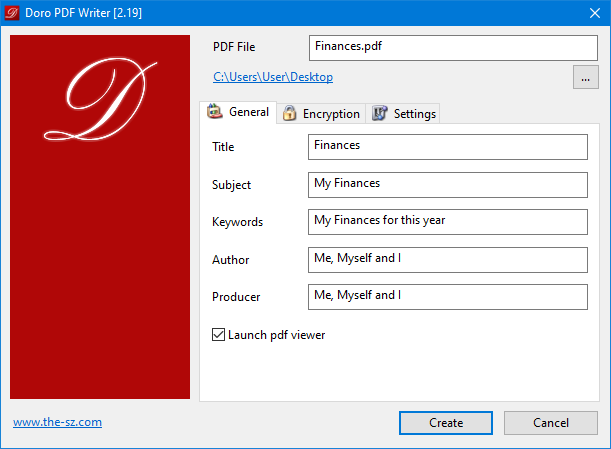Open the C:\Users\User\Desktop path link

pyautogui.click(x=273, y=77)
